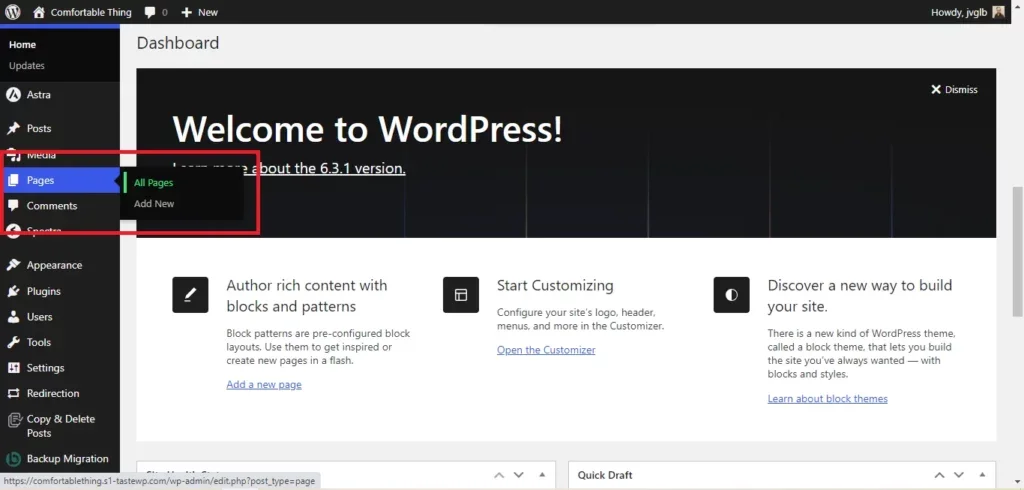Click the Tools wrench icon

click(13, 342)
